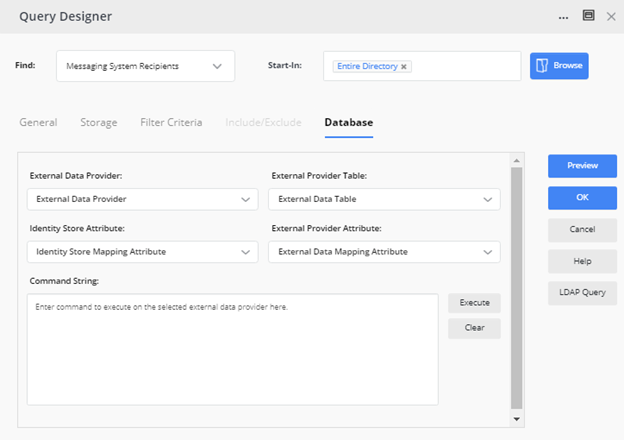The image size is (624, 440).
Task: Click the Cancel button
Action: [582, 230]
